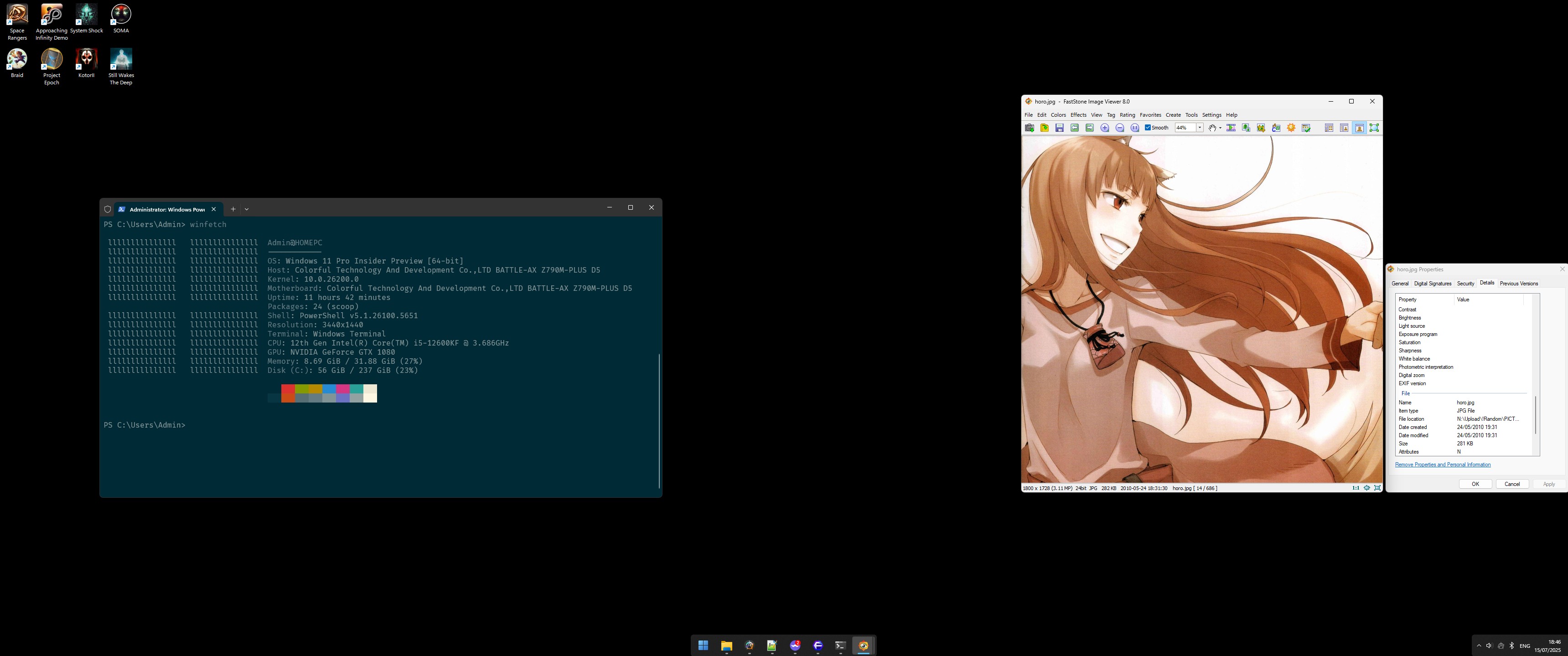Image resolution: width=1568 pixels, height=656 pixels.
Task: Go to previous image with green left arrow
Action: [x=1075, y=128]
